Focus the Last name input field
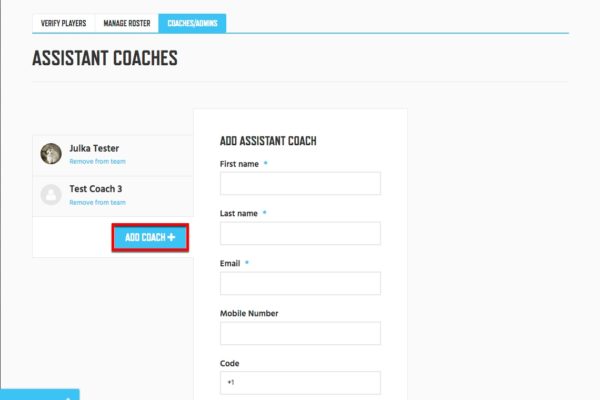The width and height of the screenshot is (600, 400). point(300,233)
